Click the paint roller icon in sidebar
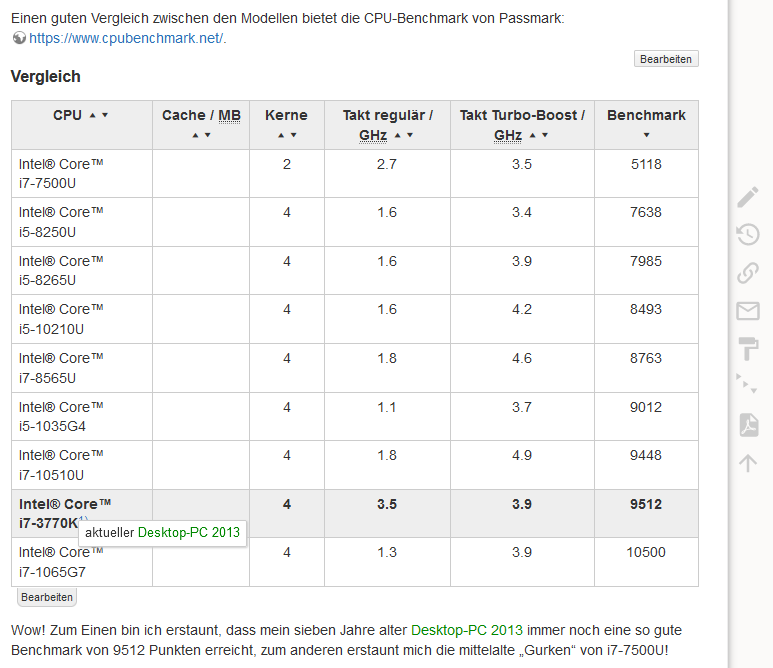The image size is (773, 668). point(748,349)
